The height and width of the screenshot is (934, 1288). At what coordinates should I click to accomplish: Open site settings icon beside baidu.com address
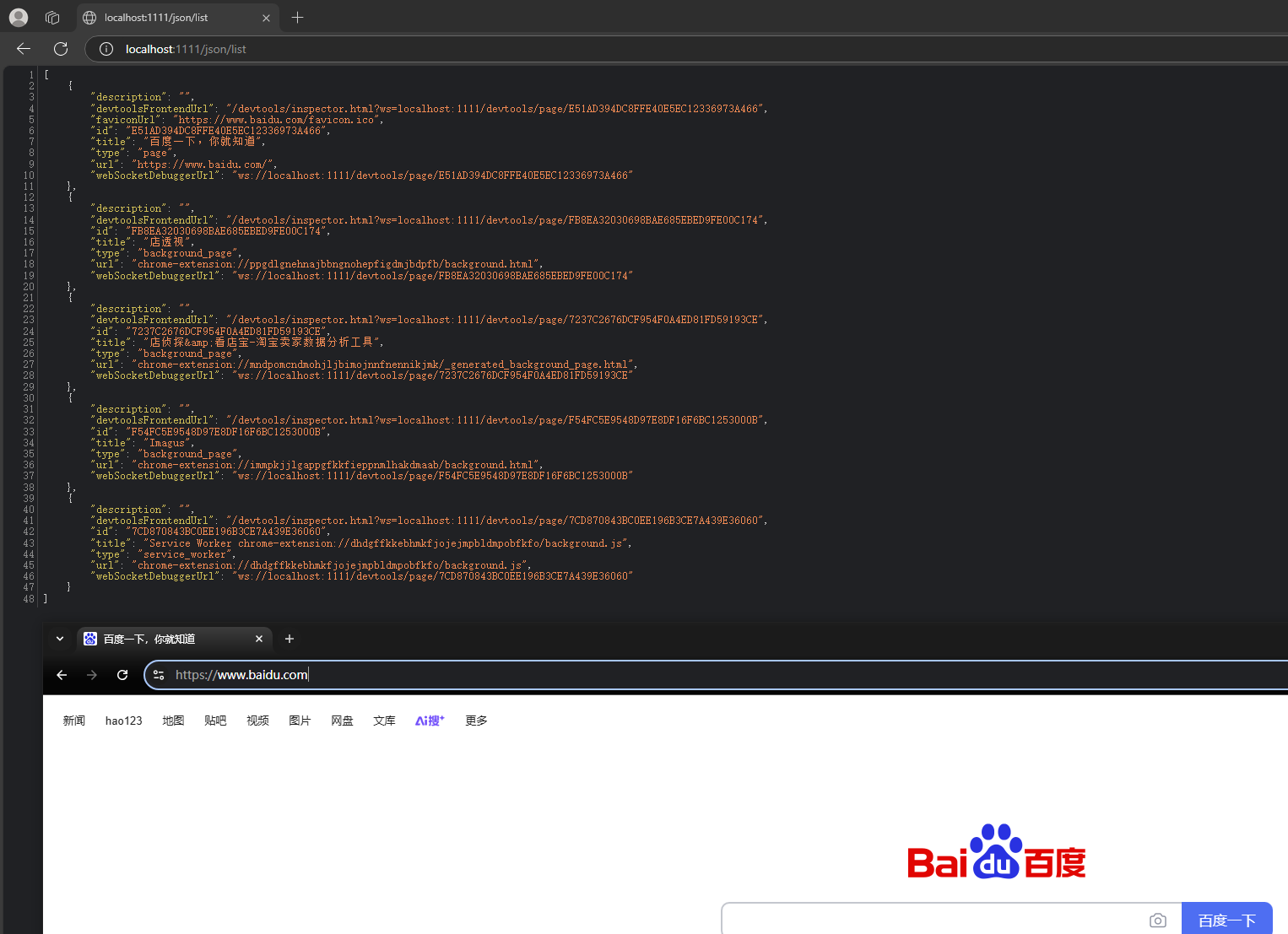159,674
